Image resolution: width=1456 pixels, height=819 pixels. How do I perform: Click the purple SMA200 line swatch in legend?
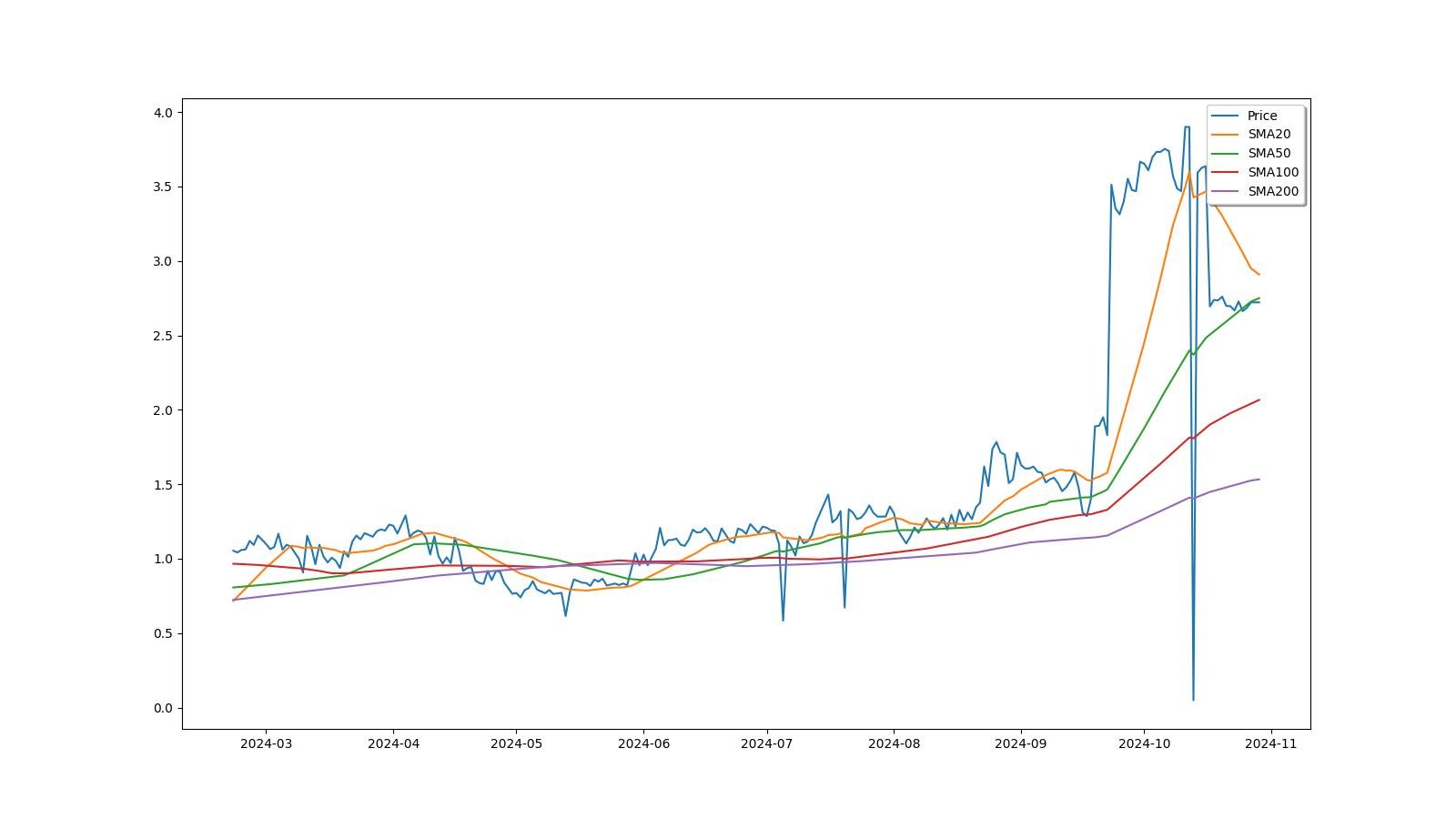1226,192
